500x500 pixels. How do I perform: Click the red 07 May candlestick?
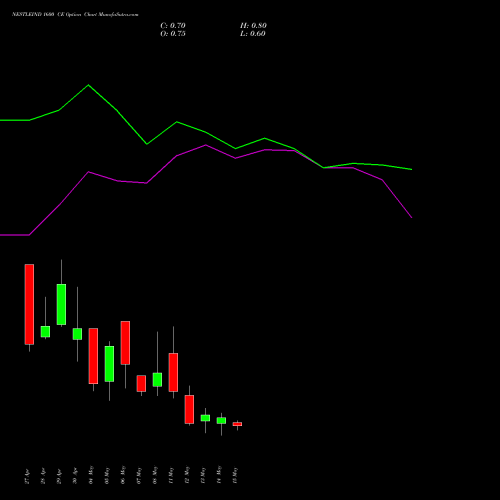(x=141, y=383)
